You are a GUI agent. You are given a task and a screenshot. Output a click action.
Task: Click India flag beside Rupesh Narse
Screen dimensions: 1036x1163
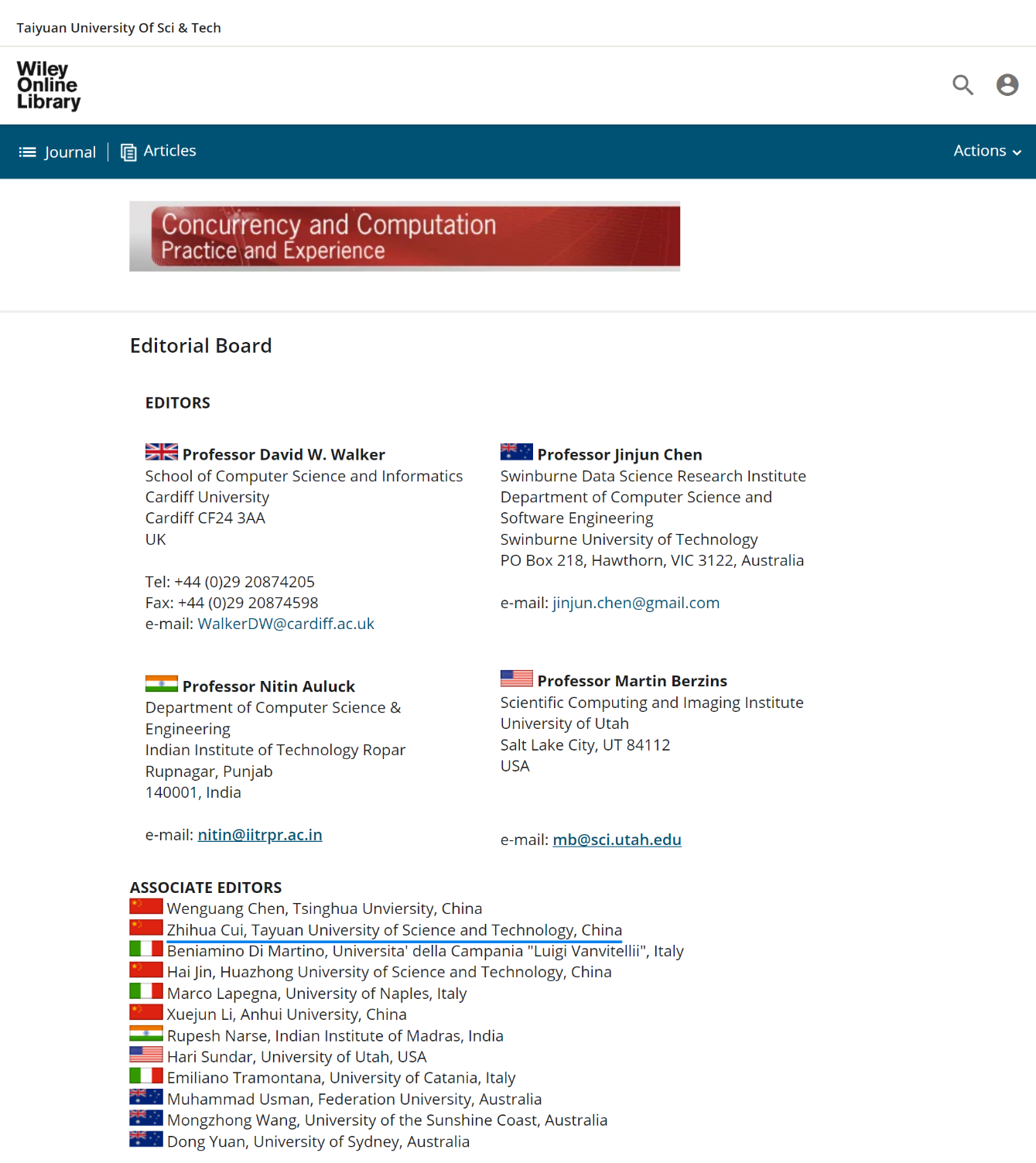[x=146, y=1033]
